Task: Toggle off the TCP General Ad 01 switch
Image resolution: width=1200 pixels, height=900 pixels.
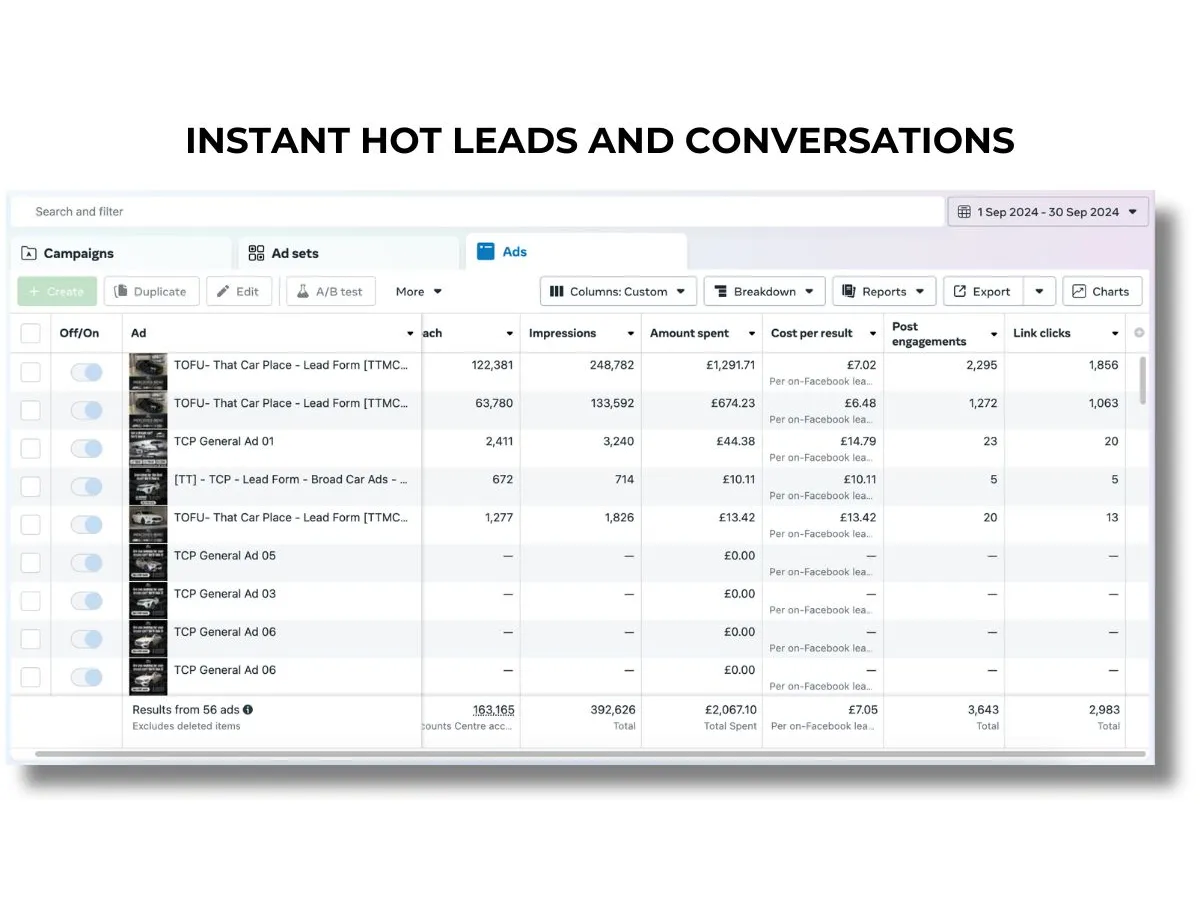Action: pos(87,449)
